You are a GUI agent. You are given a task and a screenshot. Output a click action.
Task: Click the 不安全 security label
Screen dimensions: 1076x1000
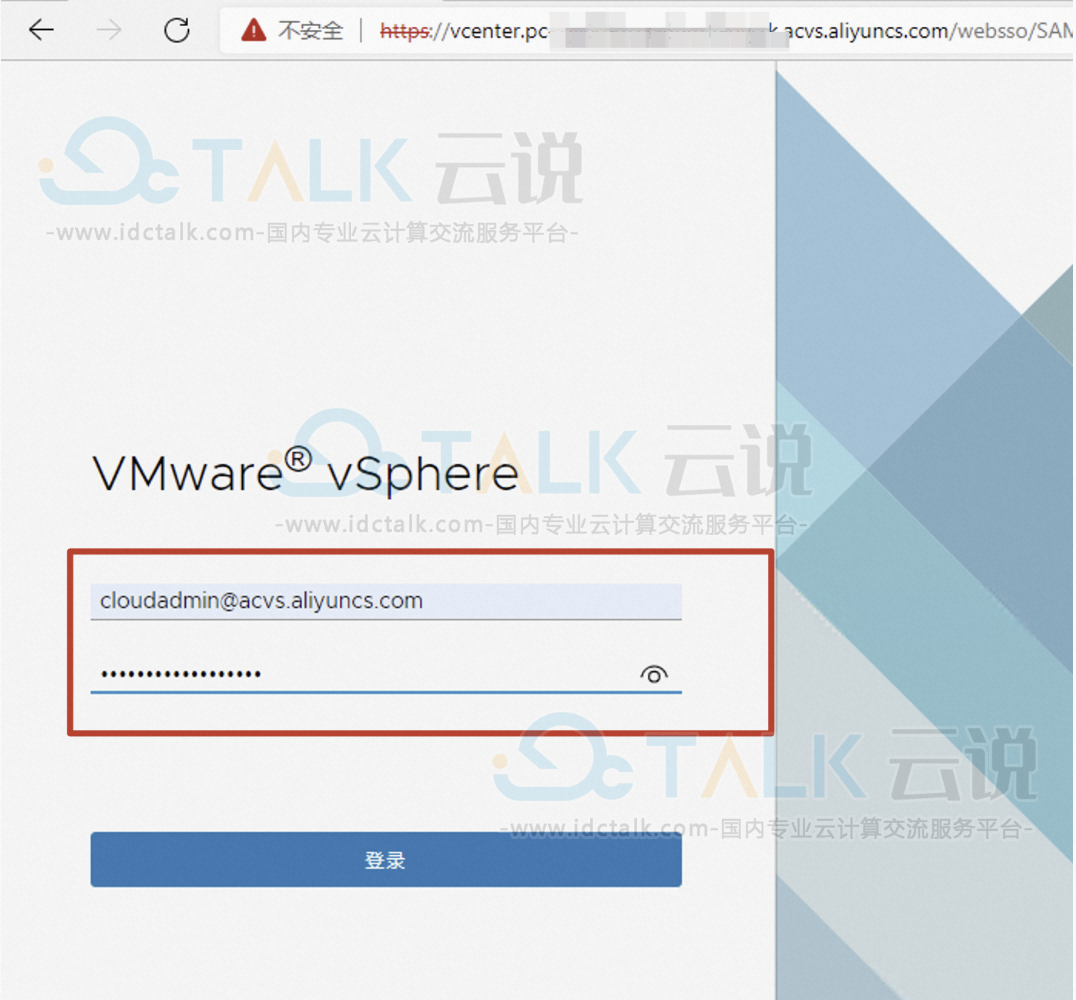310,31
